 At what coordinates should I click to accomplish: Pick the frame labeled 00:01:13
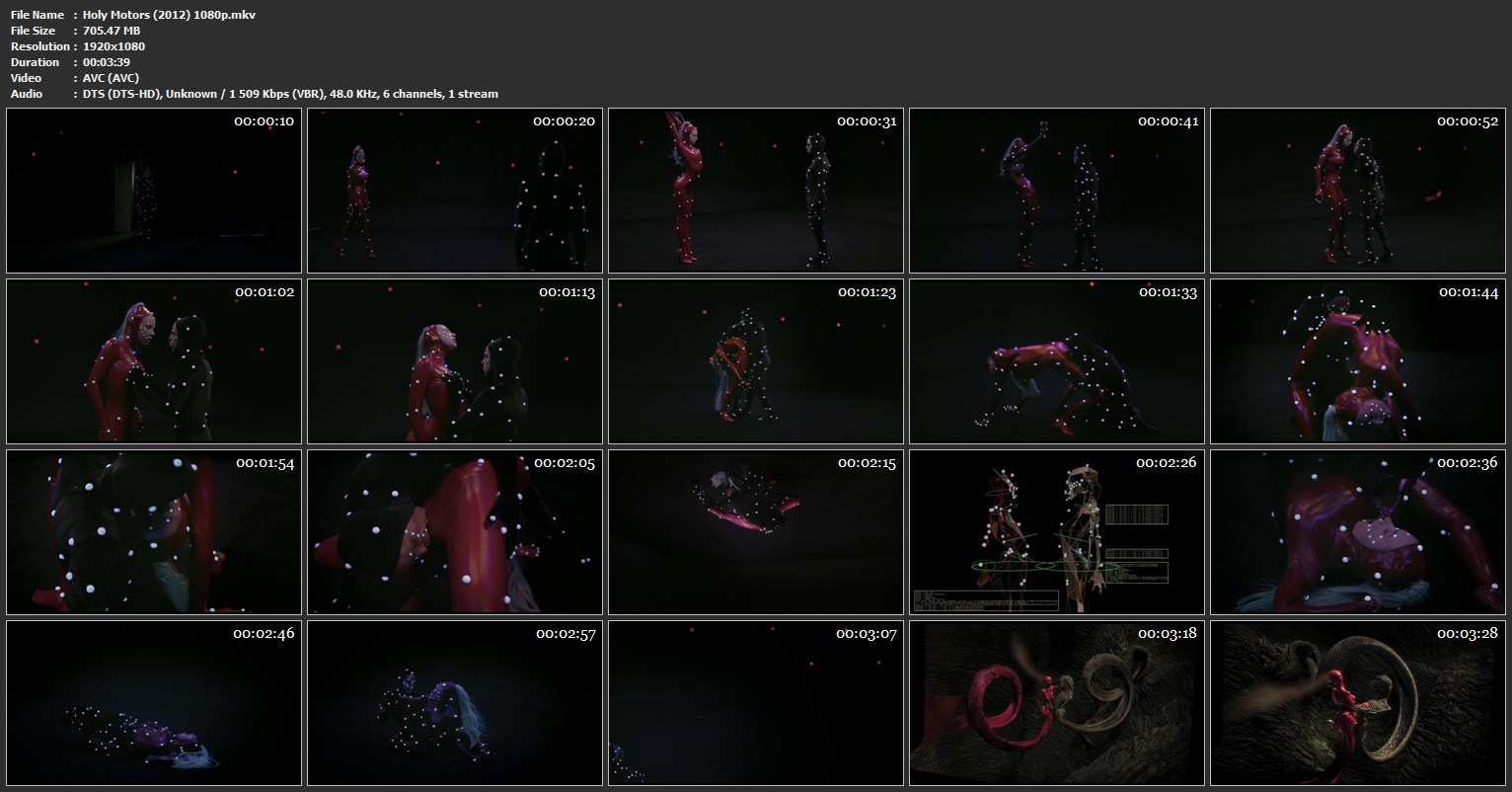tap(455, 361)
